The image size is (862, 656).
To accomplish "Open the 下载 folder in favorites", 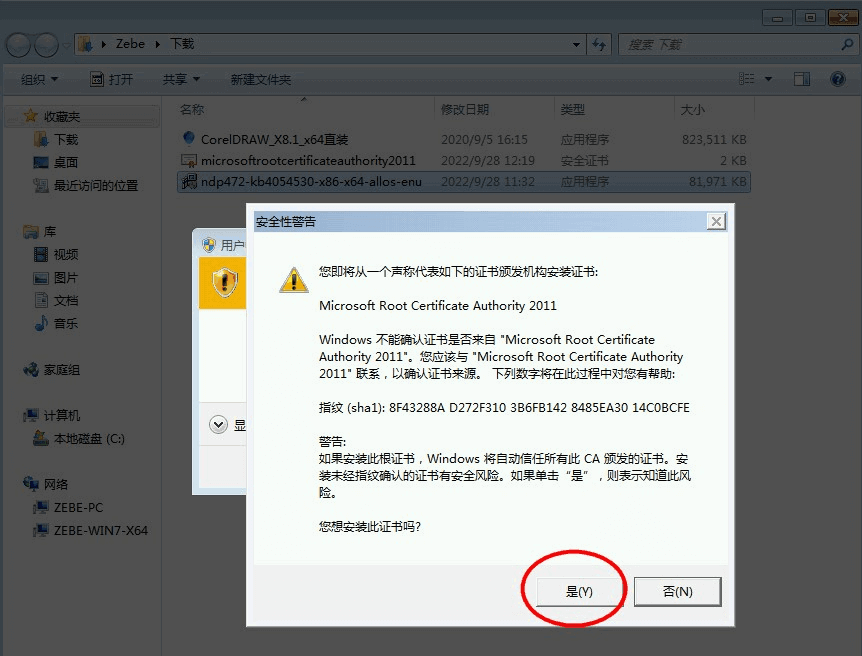I will coord(65,140).
